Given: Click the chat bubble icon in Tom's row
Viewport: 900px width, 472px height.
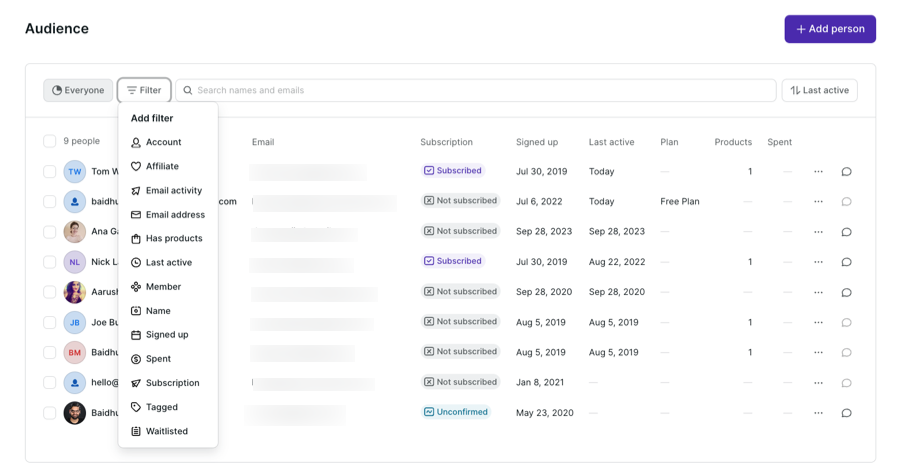Looking at the screenshot, I should [846, 172].
